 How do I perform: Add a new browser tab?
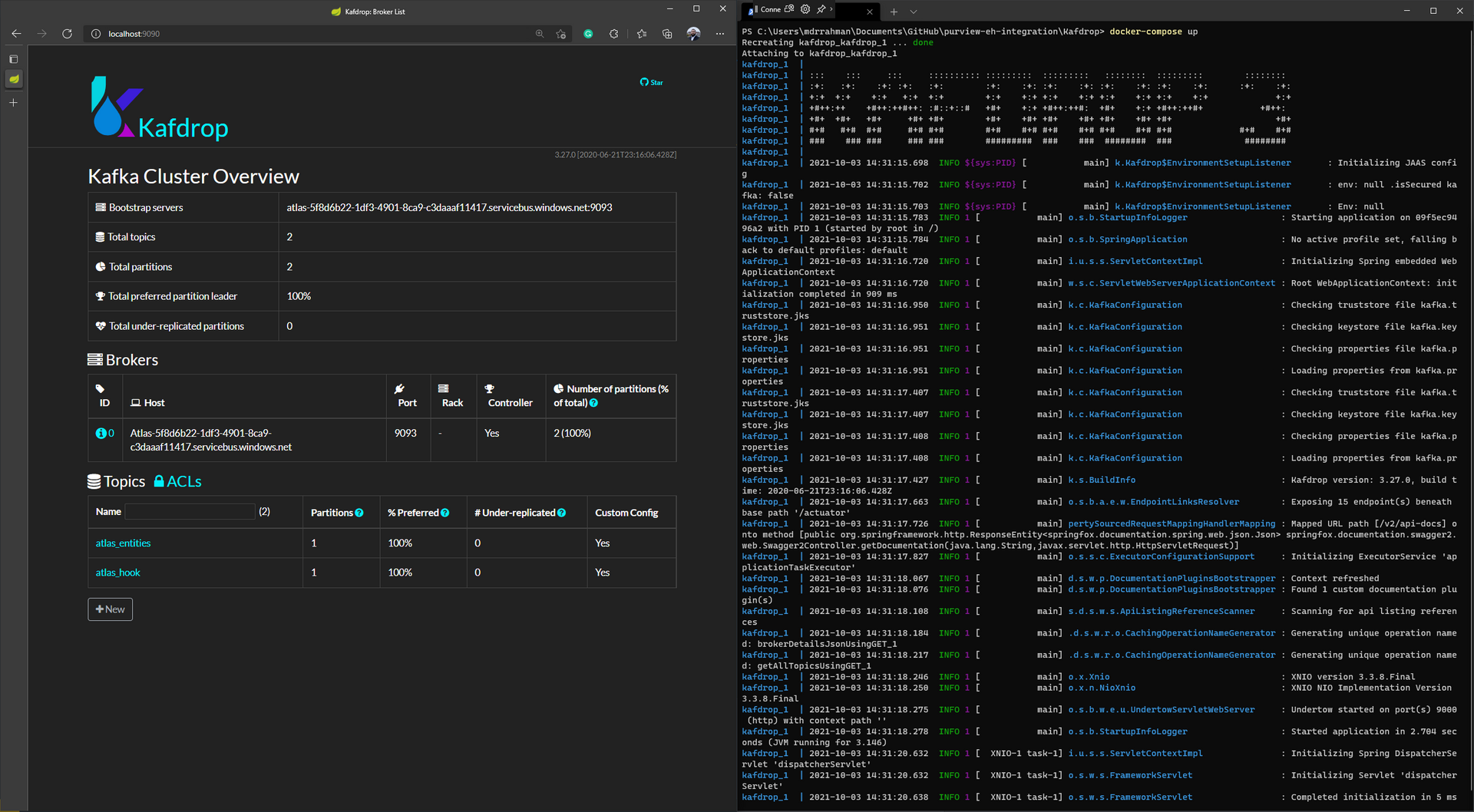pos(13,102)
